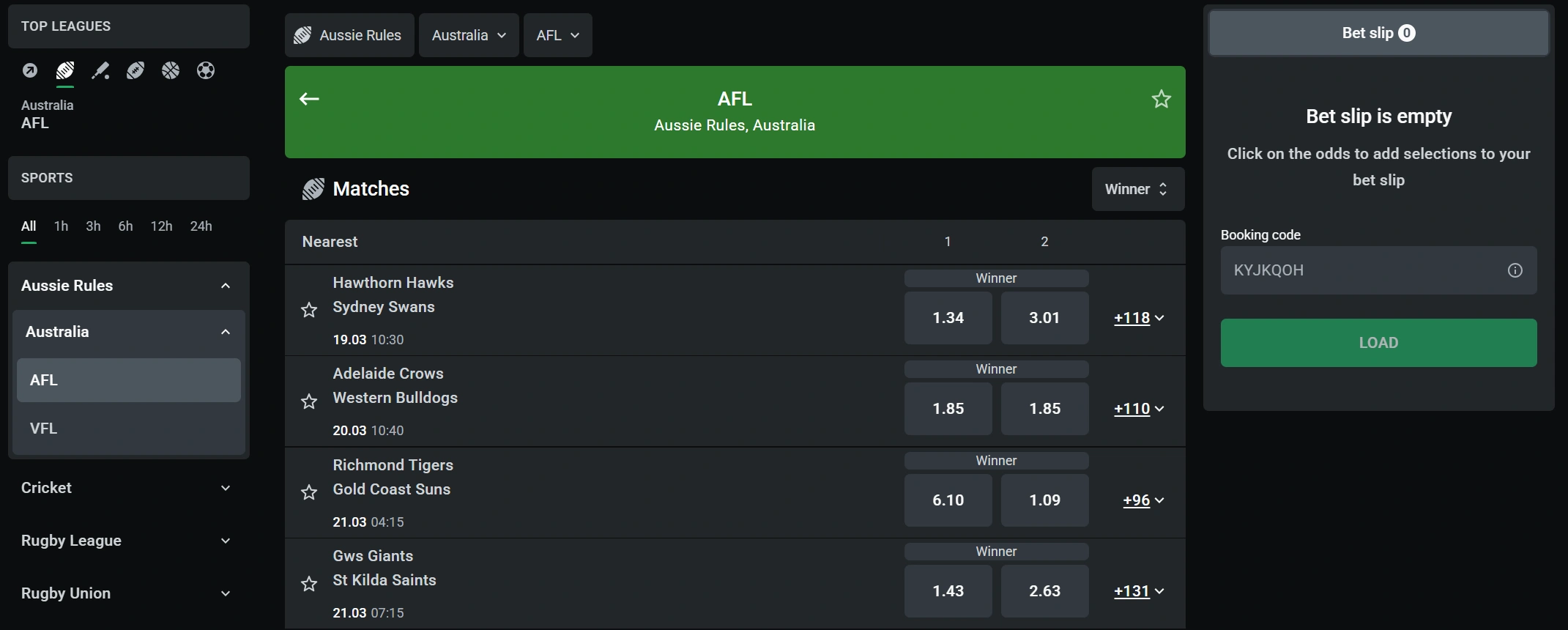The width and height of the screenshot is (1568, 630).
Task: Click the Aussie Rules ball icon in Top Leagues
Action: (x=65, y=71)
